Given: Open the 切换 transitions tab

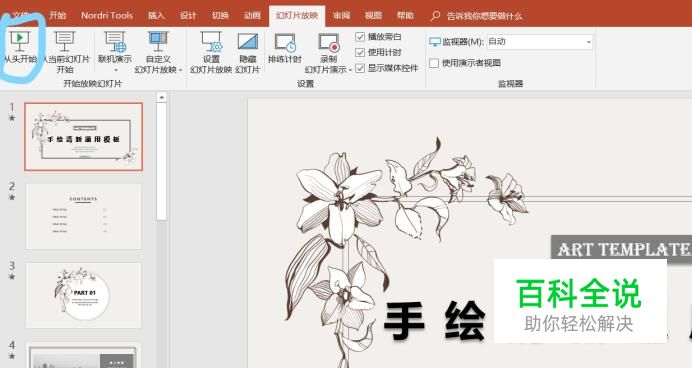Looking at the screenshot, I should point(220,15).
